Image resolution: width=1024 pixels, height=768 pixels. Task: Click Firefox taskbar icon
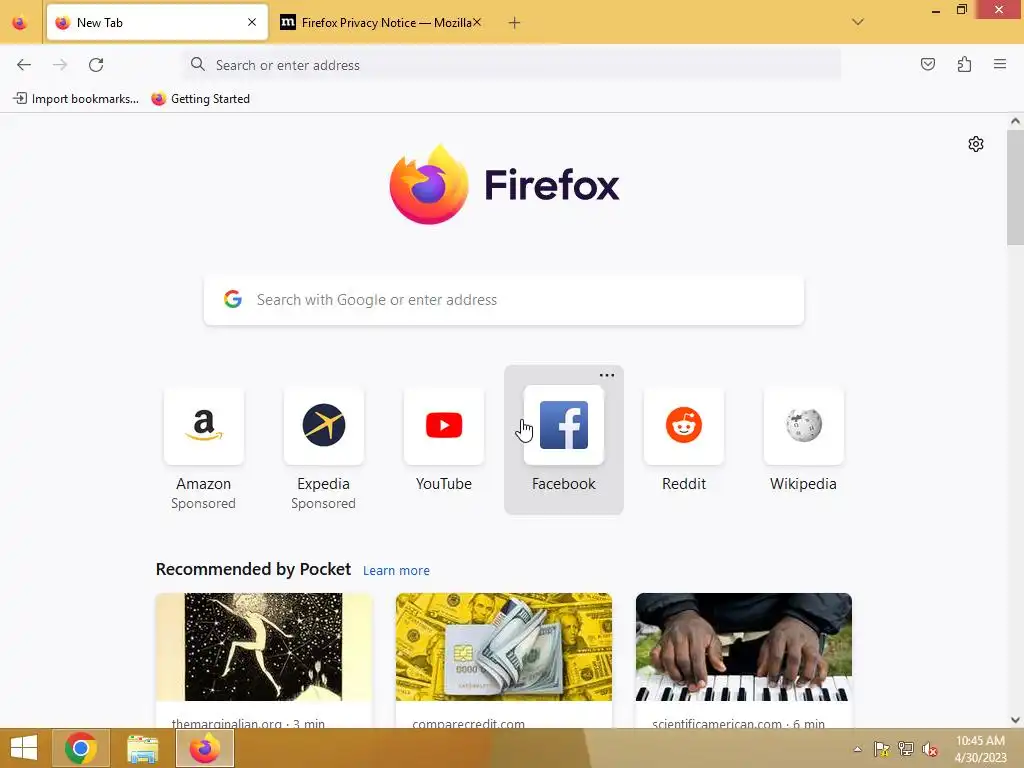(x=205, y=748)
